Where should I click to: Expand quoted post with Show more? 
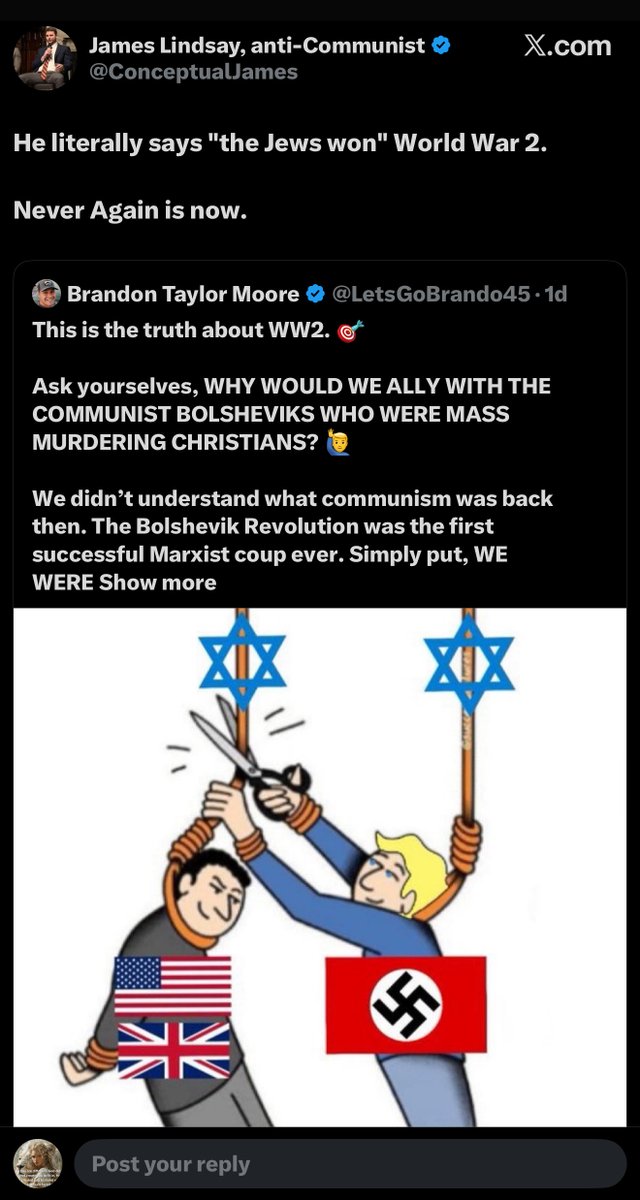point(157,582)
